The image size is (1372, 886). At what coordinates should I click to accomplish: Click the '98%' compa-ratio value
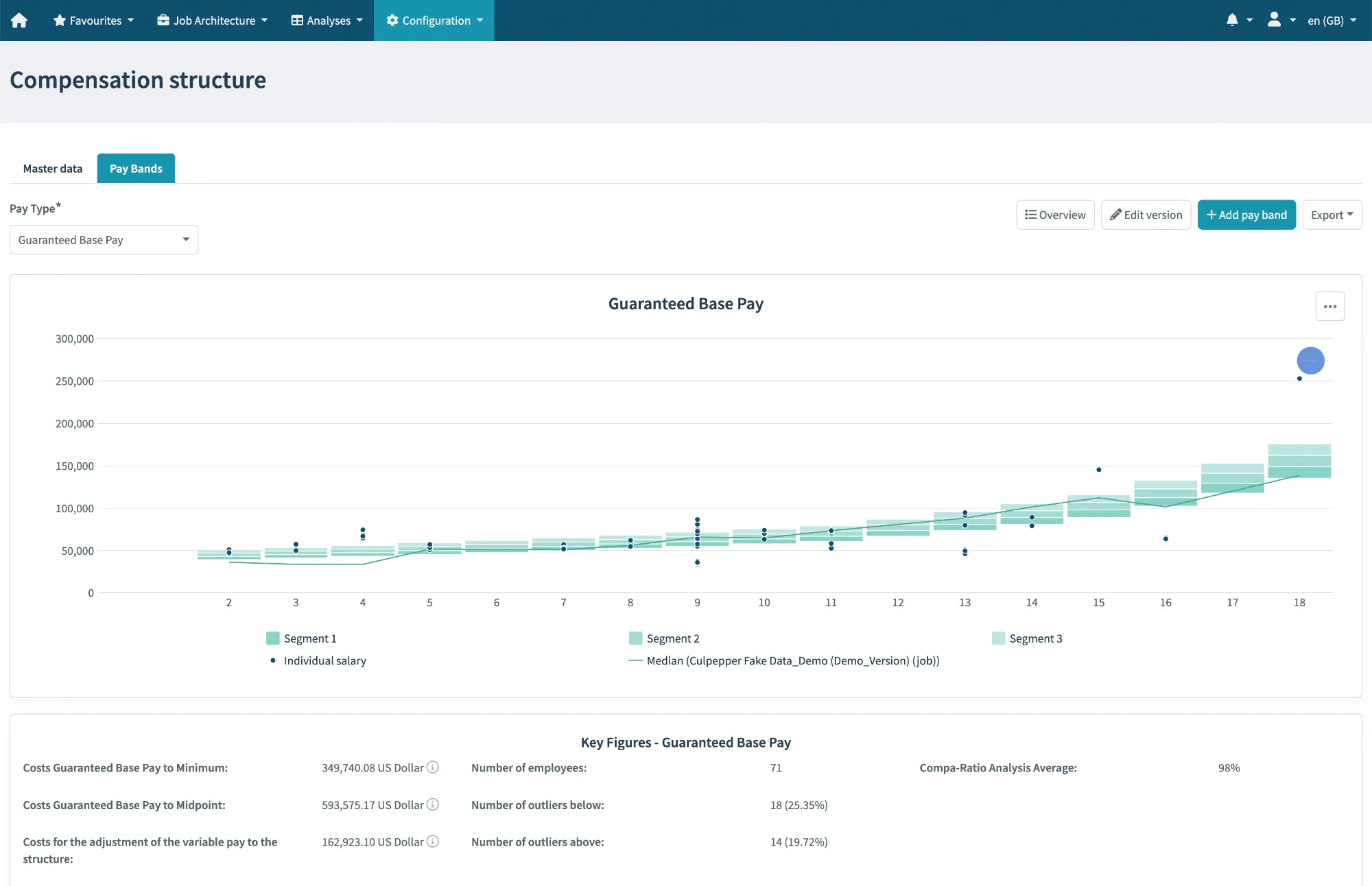(x=1229, y=768)
